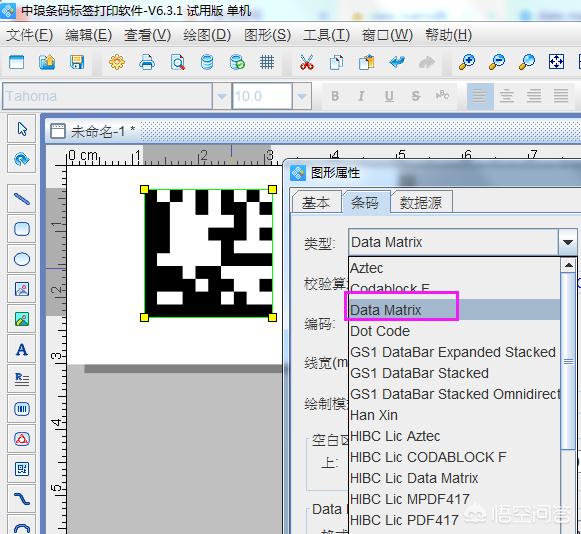This screenshot has height=534, width=581.
Task: Toggle strikethrough text formatting
Action: click(416, 96)
